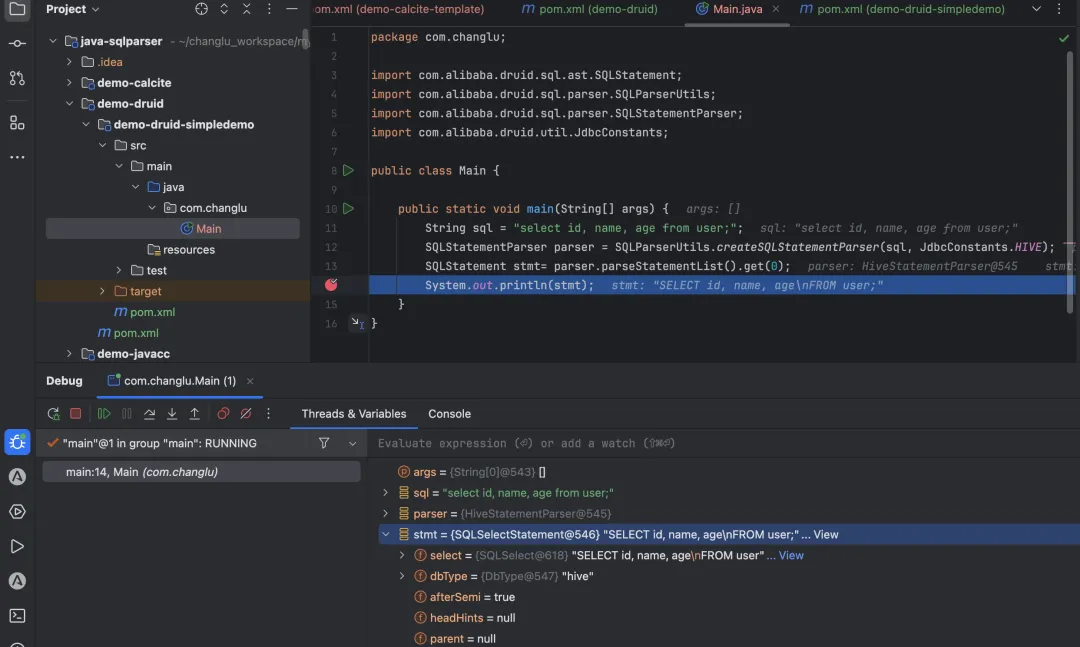Remove the breakpoint on line 14
This screenshot has width=1080, height=647.
331,285
